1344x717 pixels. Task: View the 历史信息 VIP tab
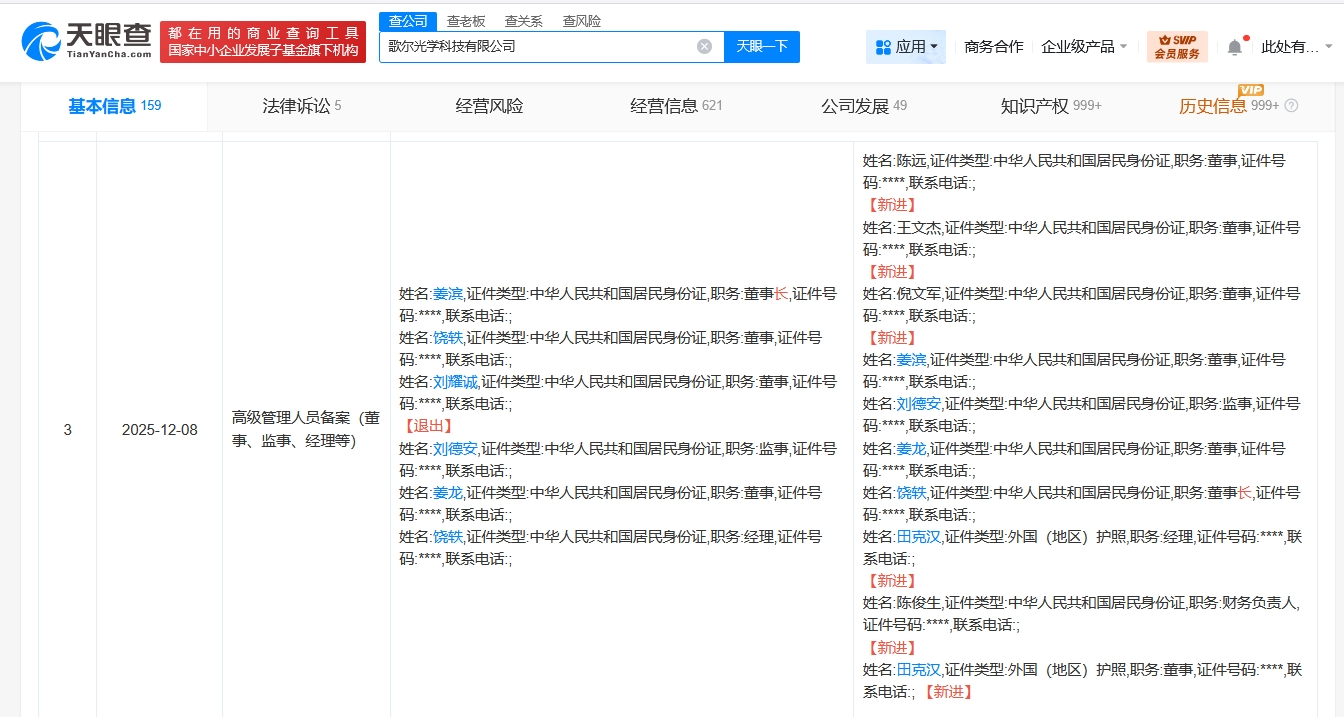point(1212,106)
